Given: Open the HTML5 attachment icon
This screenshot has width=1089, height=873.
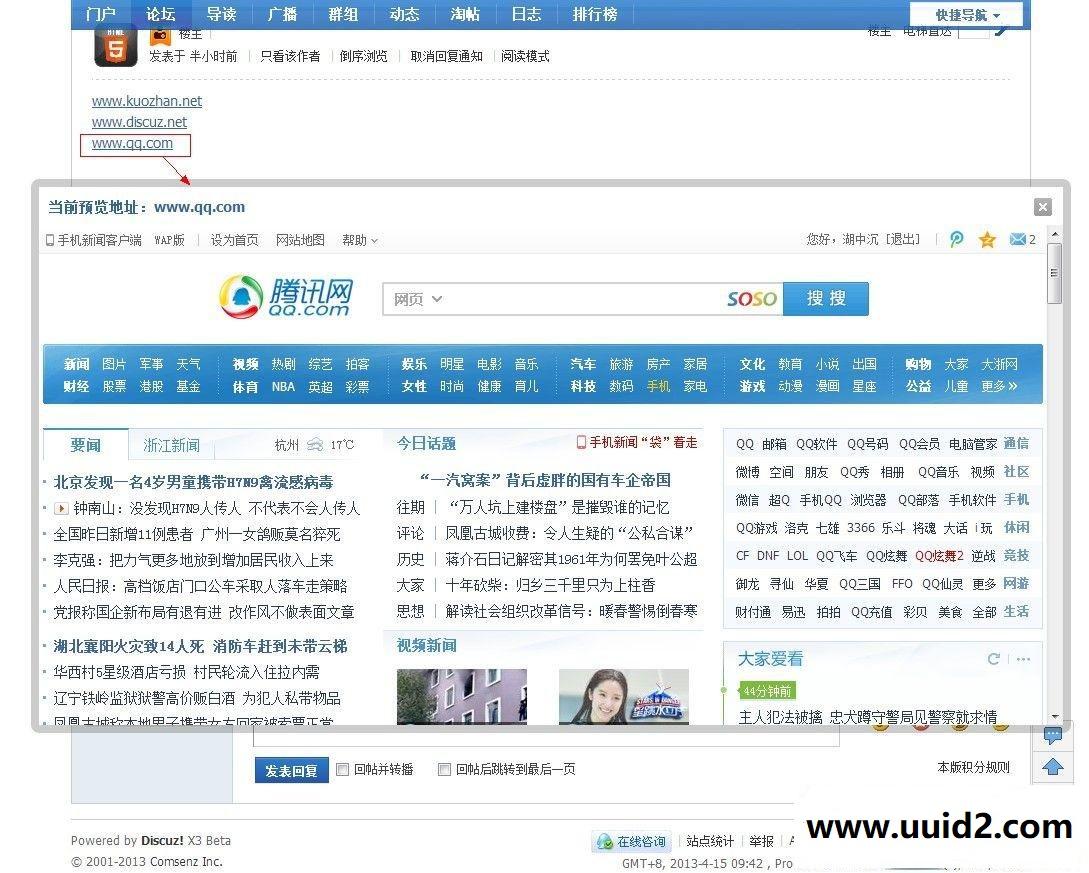Looking at the screenshot, I should pyautogui.click(x=114, y=46).
